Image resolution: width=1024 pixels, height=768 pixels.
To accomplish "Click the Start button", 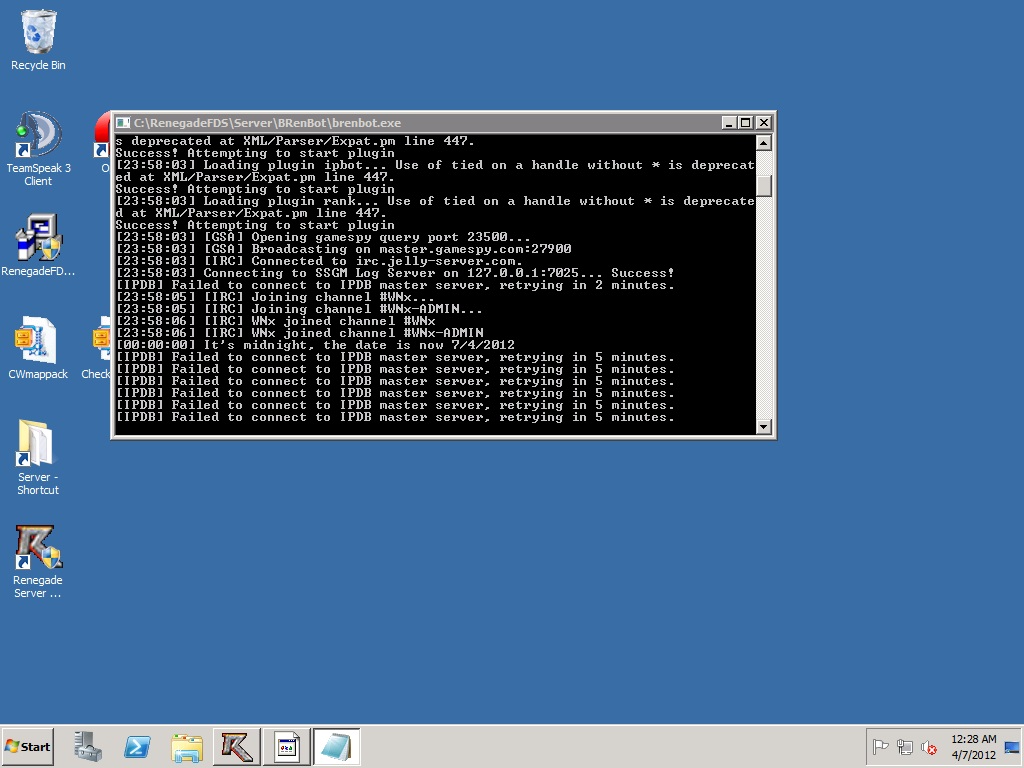I will 28,747.
